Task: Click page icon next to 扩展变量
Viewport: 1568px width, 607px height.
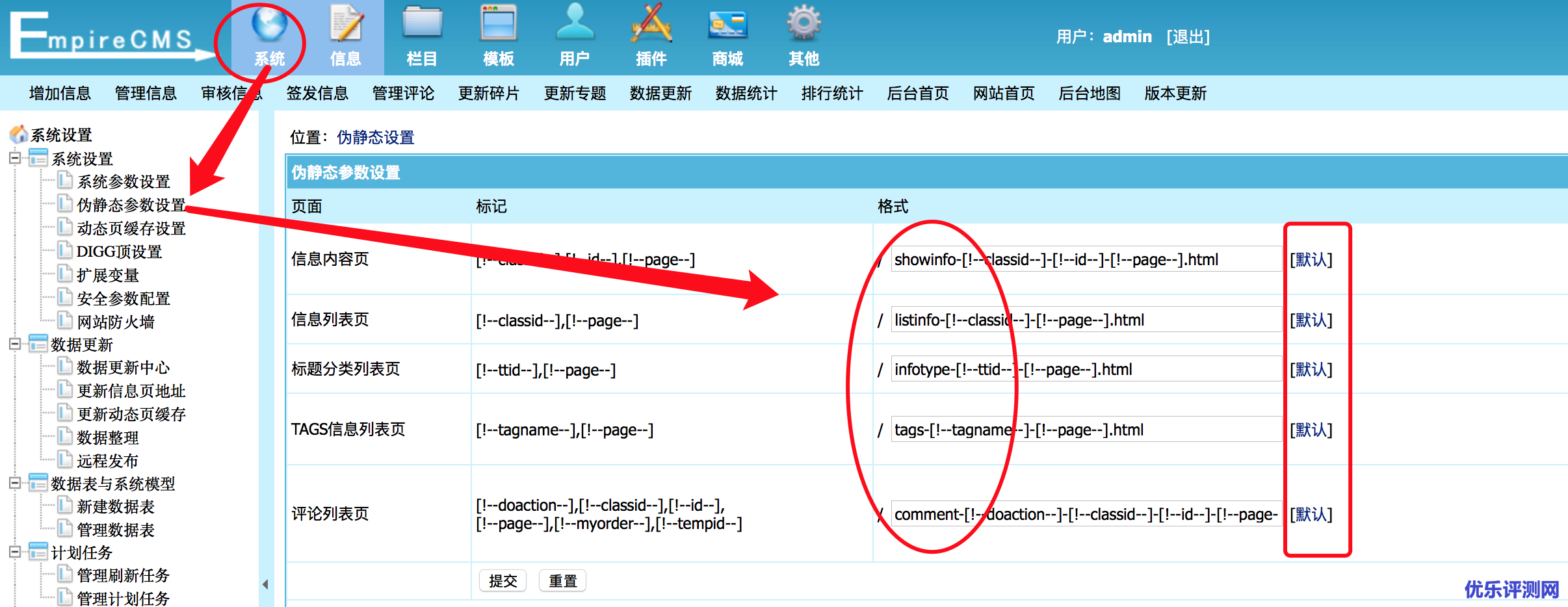Action: click(x=64, y=274)
